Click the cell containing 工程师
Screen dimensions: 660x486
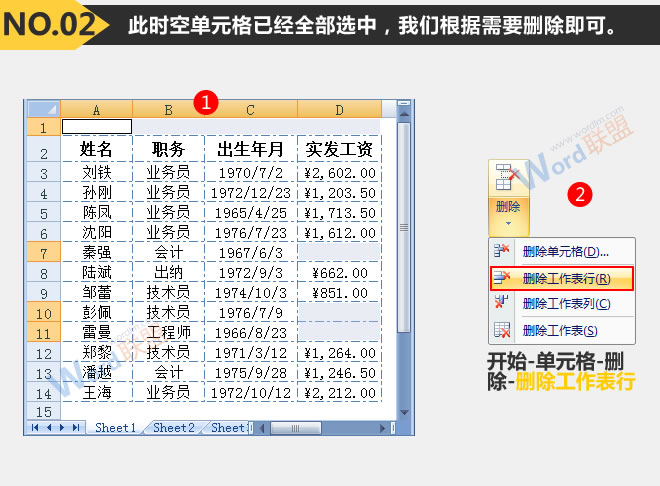168,332
